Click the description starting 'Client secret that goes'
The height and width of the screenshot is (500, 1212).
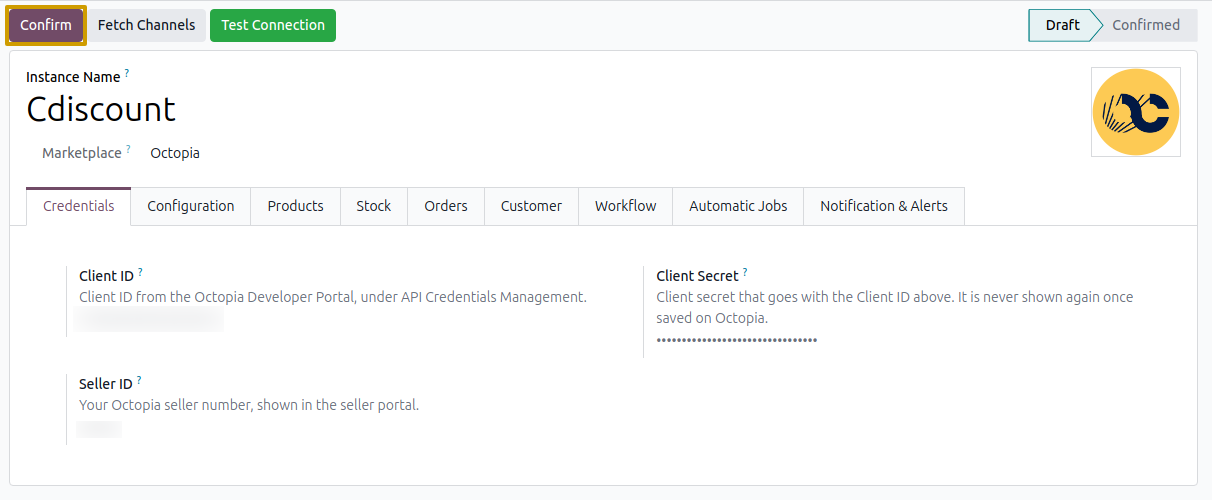coord(895,307)
